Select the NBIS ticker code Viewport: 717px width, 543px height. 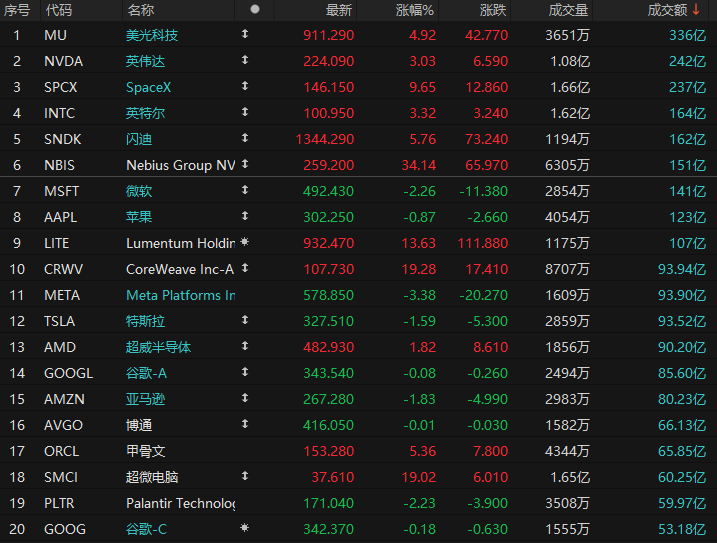59,165
